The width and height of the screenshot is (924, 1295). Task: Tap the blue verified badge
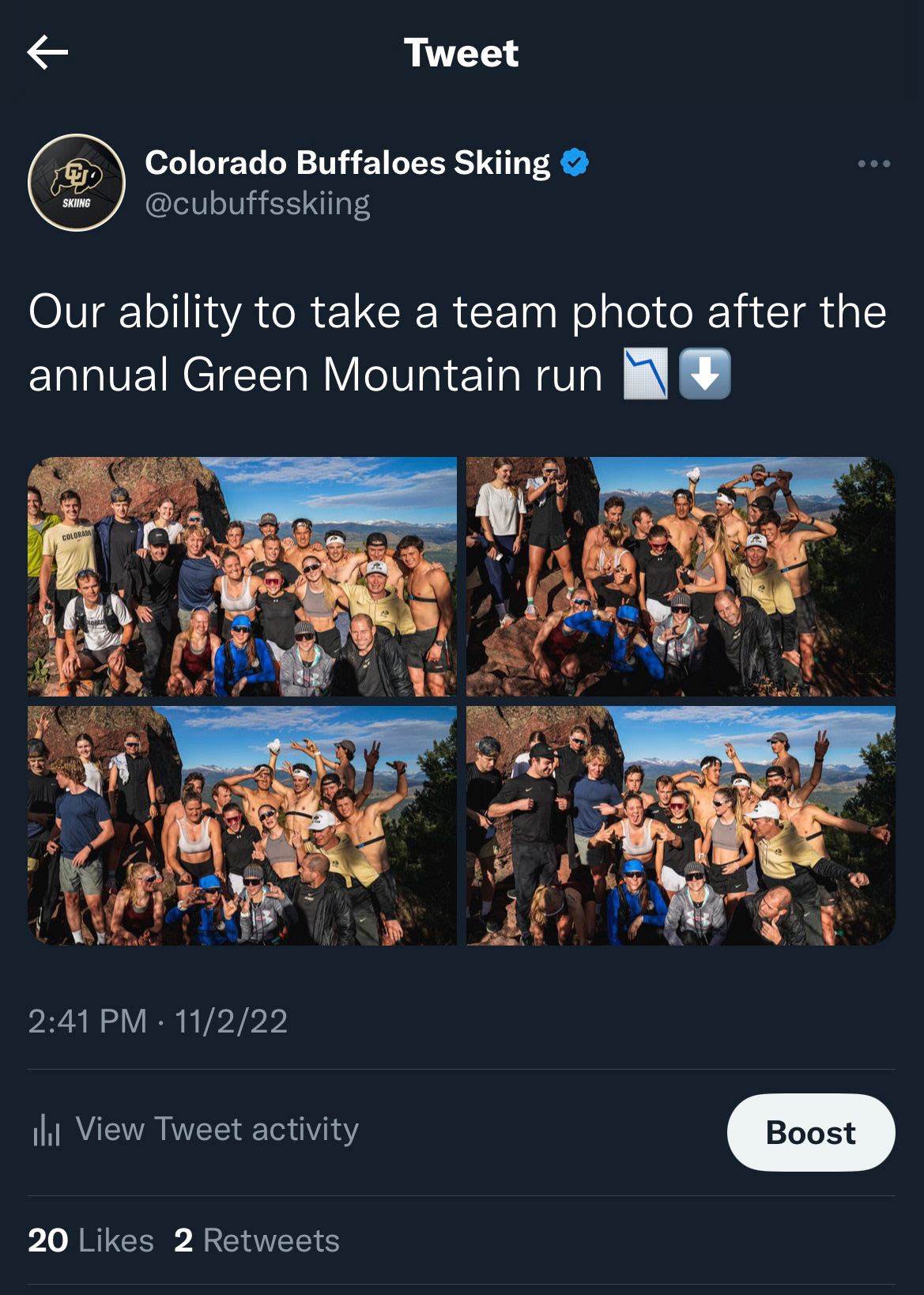click(x=575, y=163)
